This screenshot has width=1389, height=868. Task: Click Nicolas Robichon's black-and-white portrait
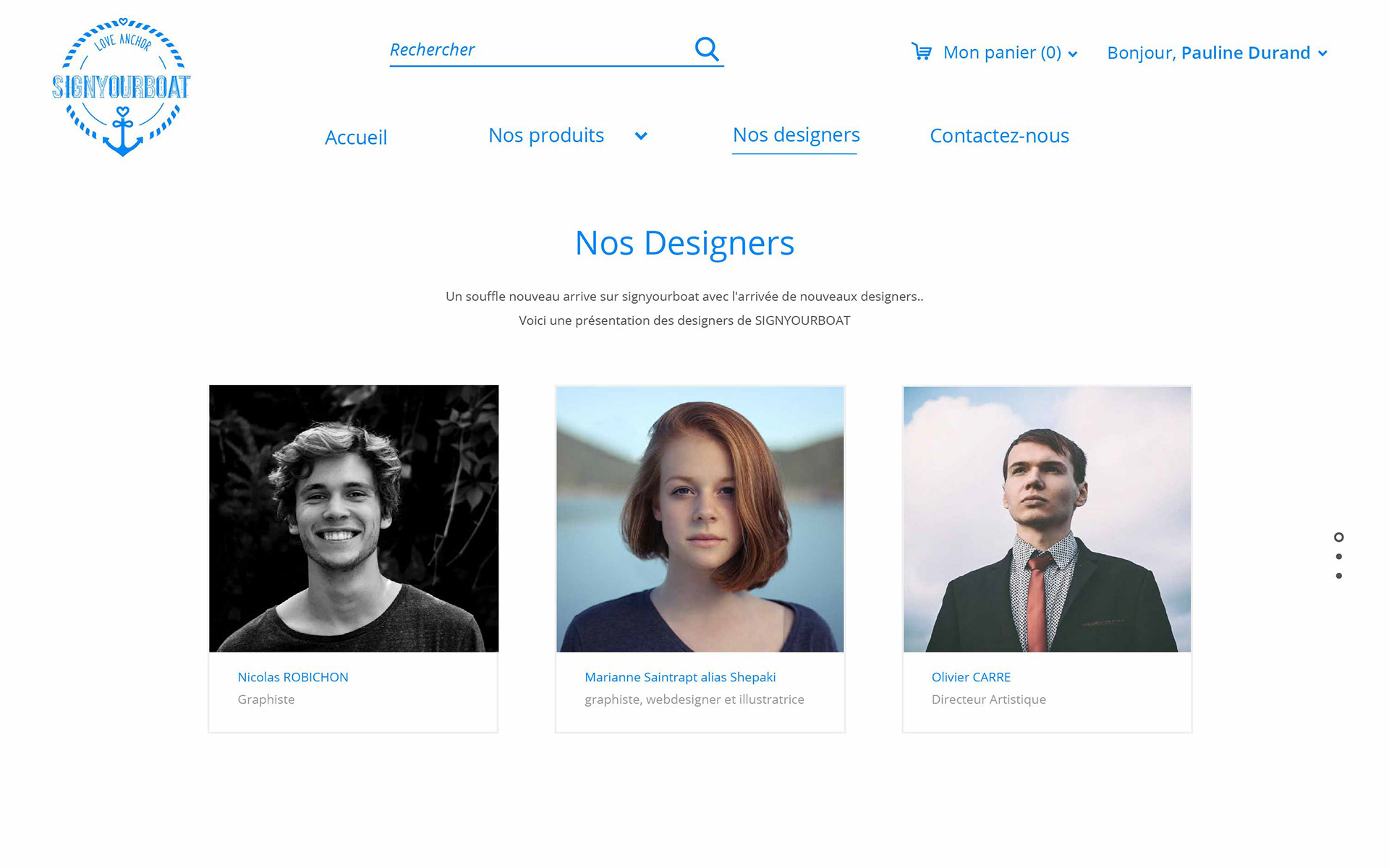pos(354,519)
